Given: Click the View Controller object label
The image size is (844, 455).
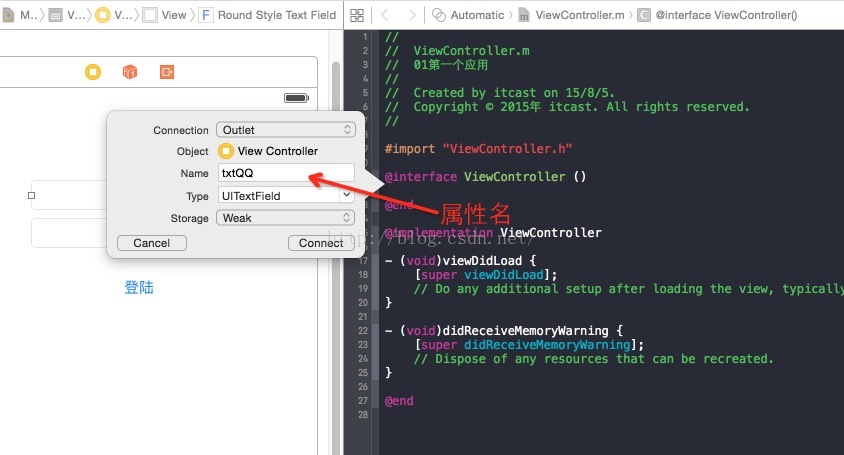Looking at the screenshot, I should coord(278,151).
